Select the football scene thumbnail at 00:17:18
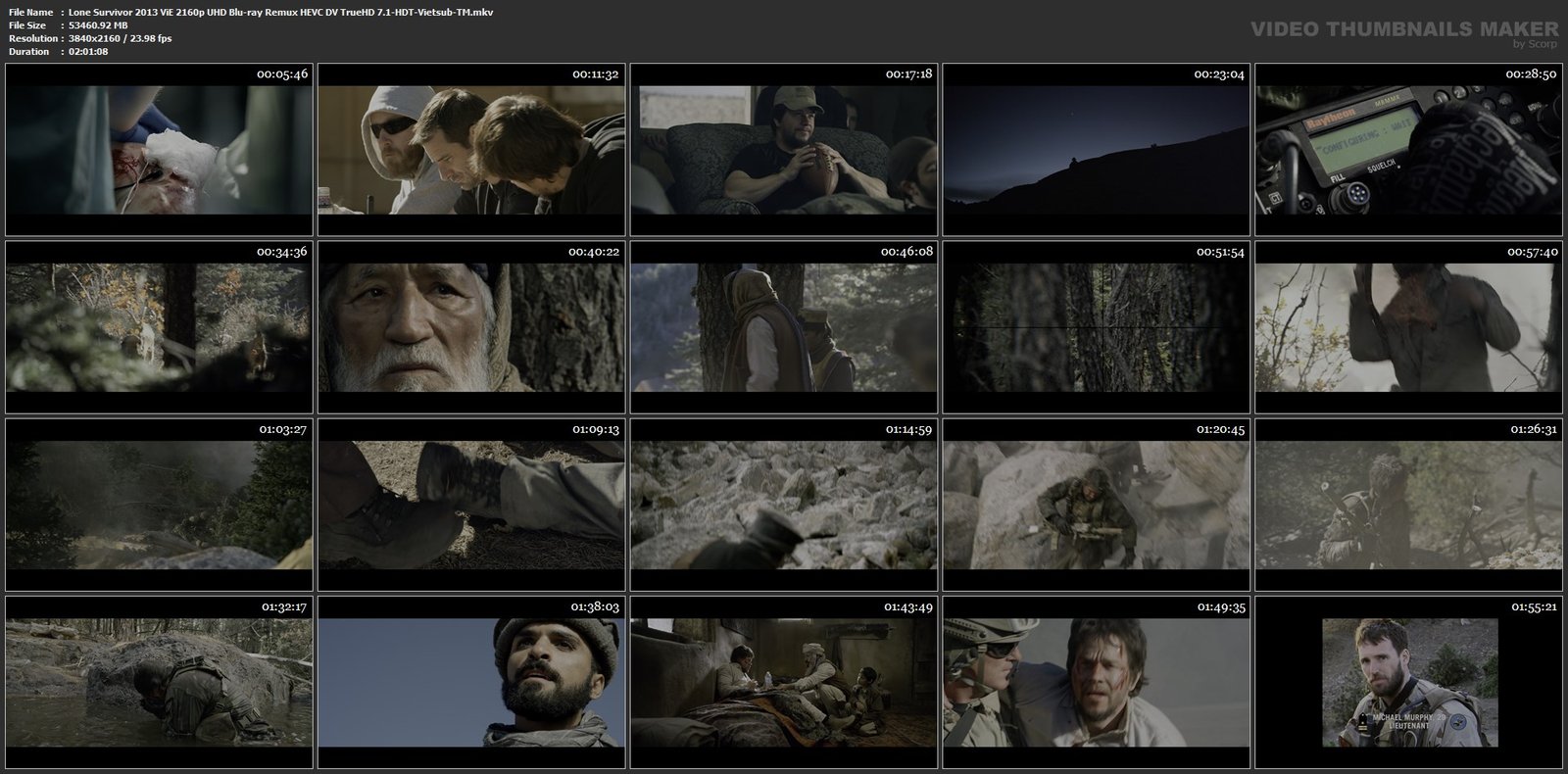Image resolution: width=1568 pixels, height=774 pixels. [x=784, y=150]
